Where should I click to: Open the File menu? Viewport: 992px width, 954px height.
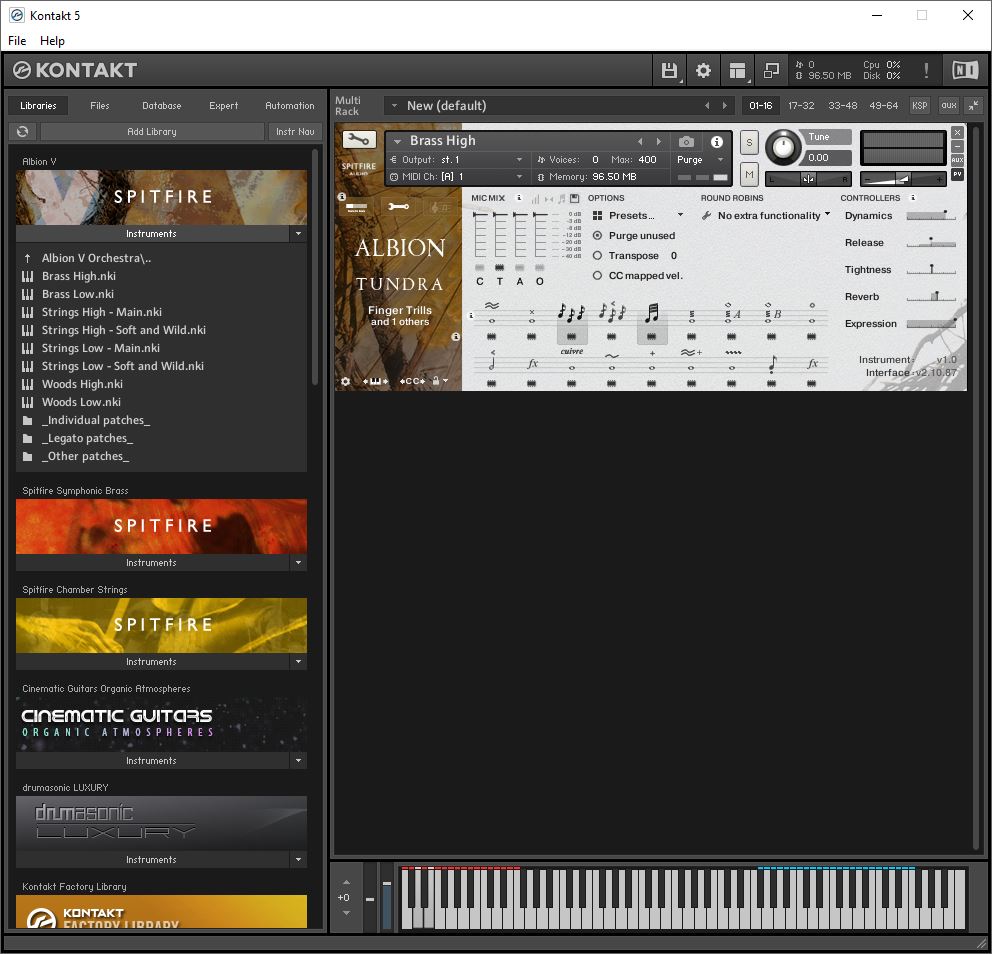pos(17,40)
